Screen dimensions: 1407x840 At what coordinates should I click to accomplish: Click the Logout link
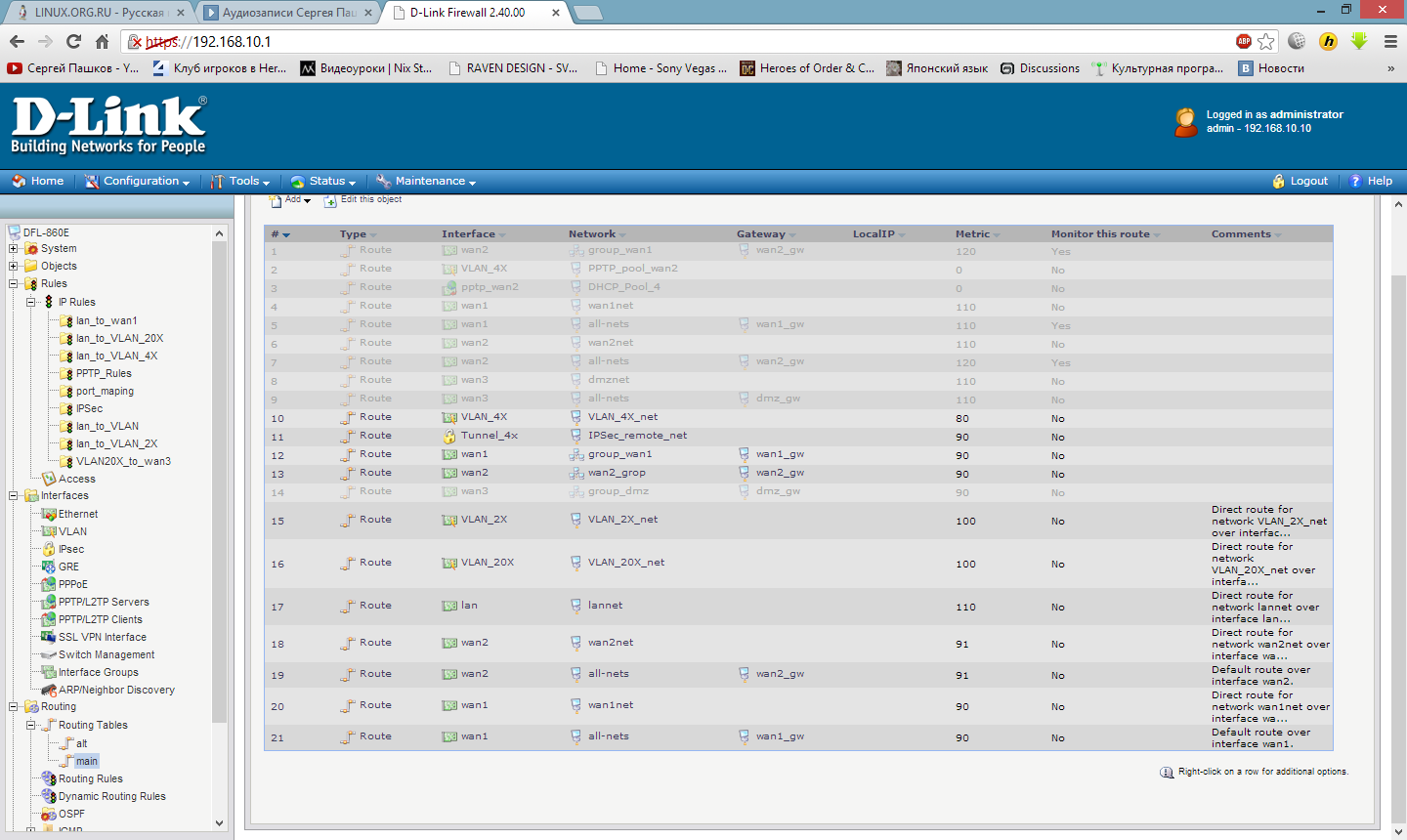click(1307, 181)
